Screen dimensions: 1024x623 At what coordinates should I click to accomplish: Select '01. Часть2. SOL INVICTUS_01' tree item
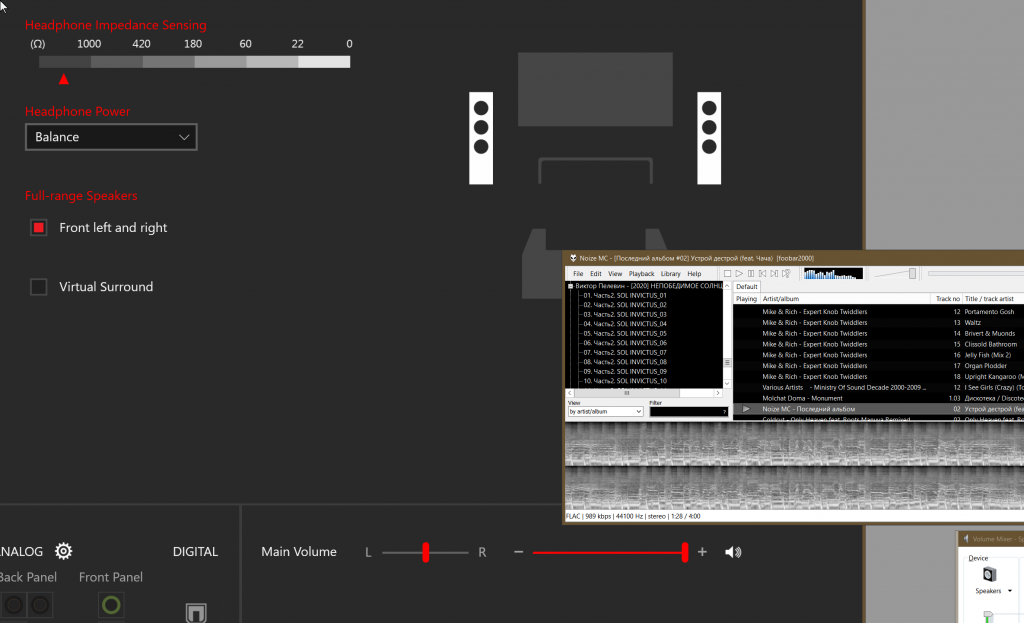[x=625, y=295]
